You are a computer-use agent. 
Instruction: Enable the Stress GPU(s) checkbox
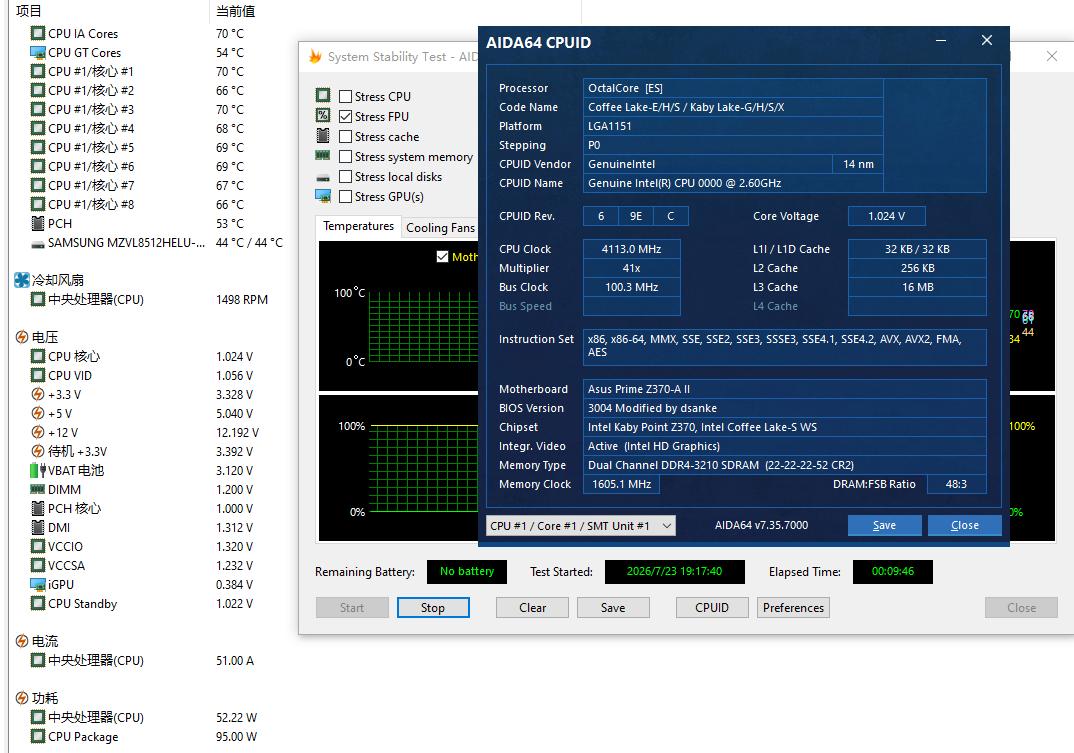coord(346,197)
